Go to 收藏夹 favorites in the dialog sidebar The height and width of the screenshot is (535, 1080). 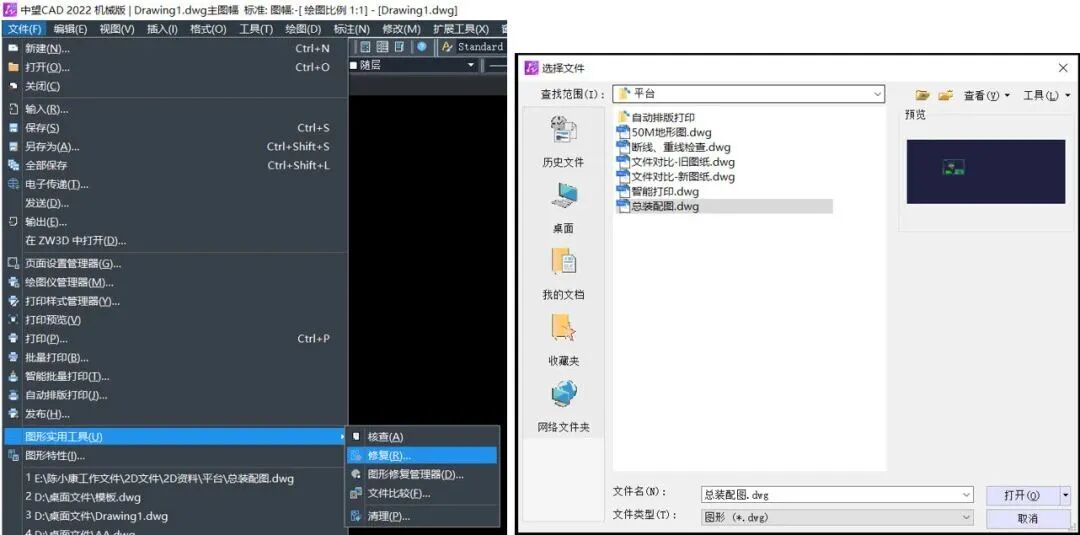coord(563,340)
